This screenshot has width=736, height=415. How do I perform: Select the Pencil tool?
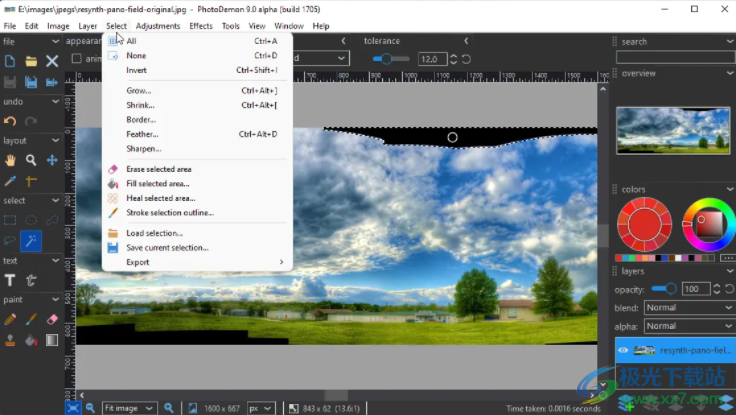tap(10, 320)
